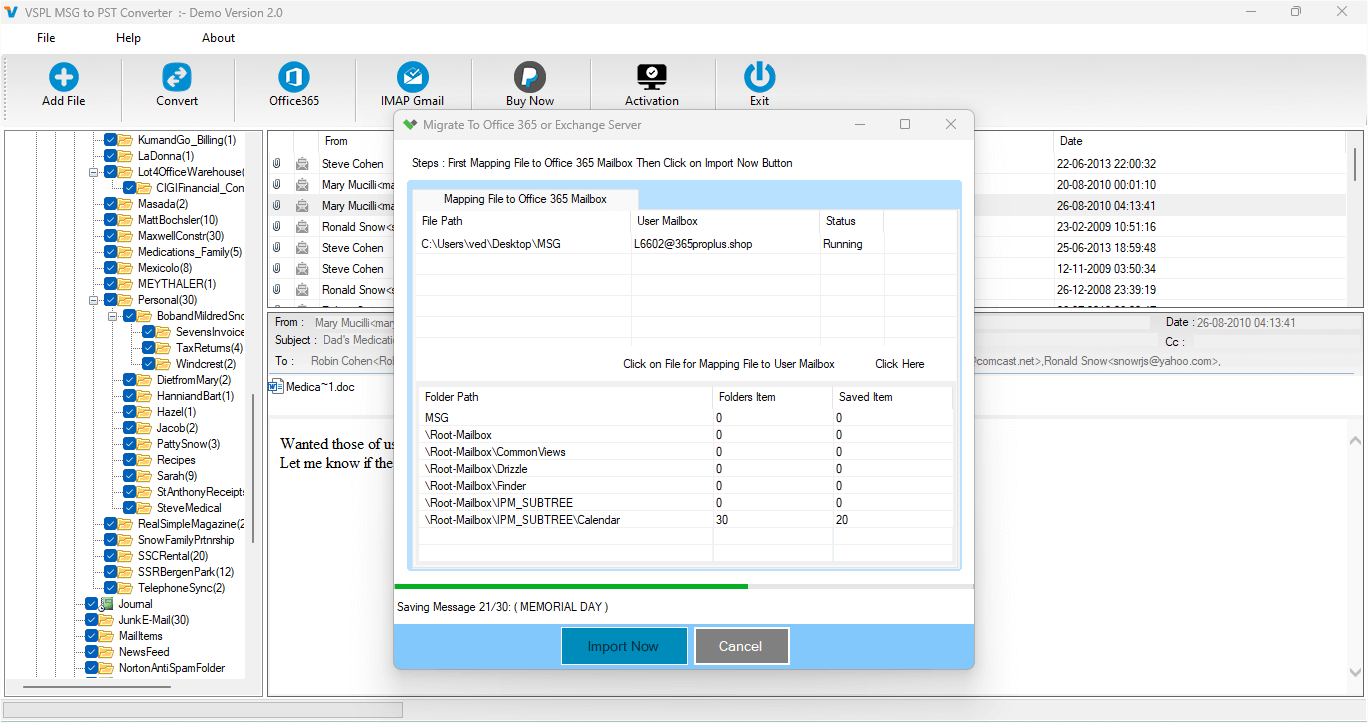
Task: Select Mapping File to Office 365 Mailbox tab
Action: (525, 199)
